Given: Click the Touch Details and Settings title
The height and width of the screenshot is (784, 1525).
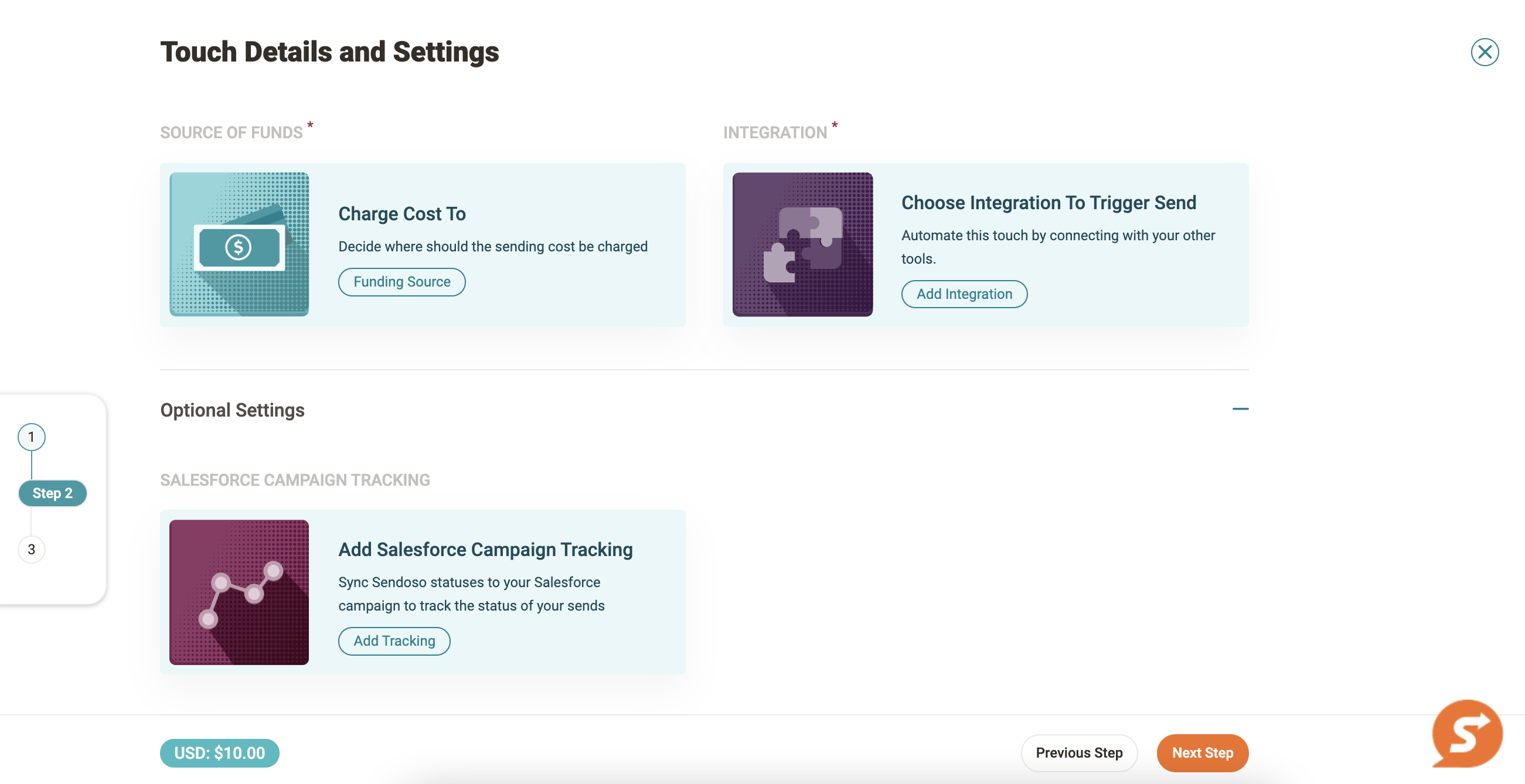Looking at the screenshot, I should pos(329,52).
